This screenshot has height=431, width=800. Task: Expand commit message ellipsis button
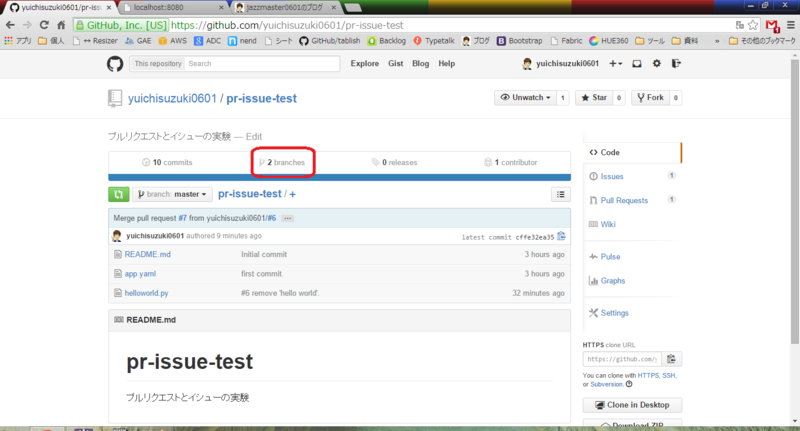coord(287,218)
